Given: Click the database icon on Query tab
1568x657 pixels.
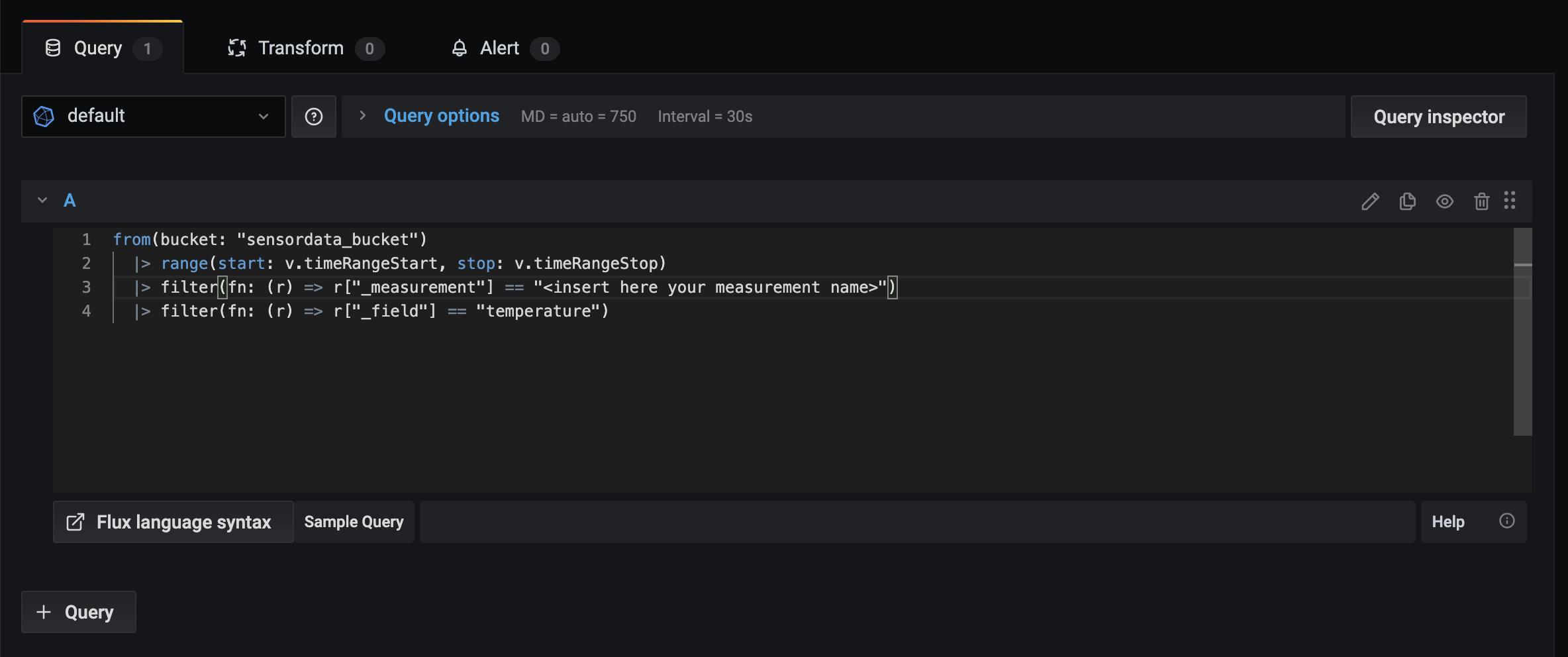Looking at the screenshot, I should [53, 48].
